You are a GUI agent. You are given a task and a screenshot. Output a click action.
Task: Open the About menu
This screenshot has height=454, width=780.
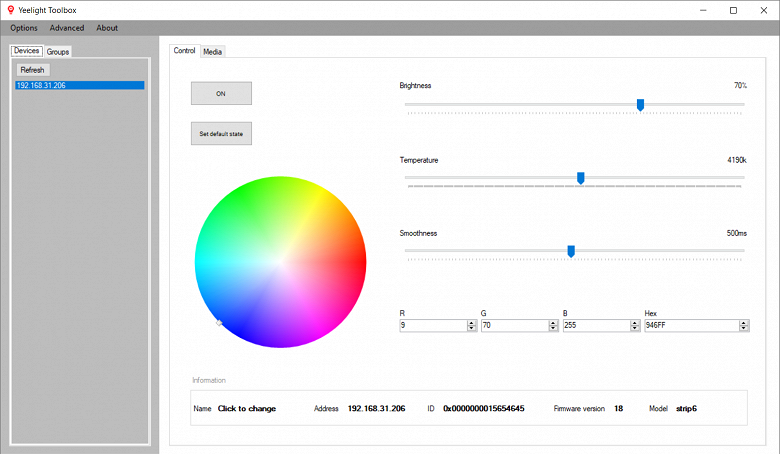[107, 28]
